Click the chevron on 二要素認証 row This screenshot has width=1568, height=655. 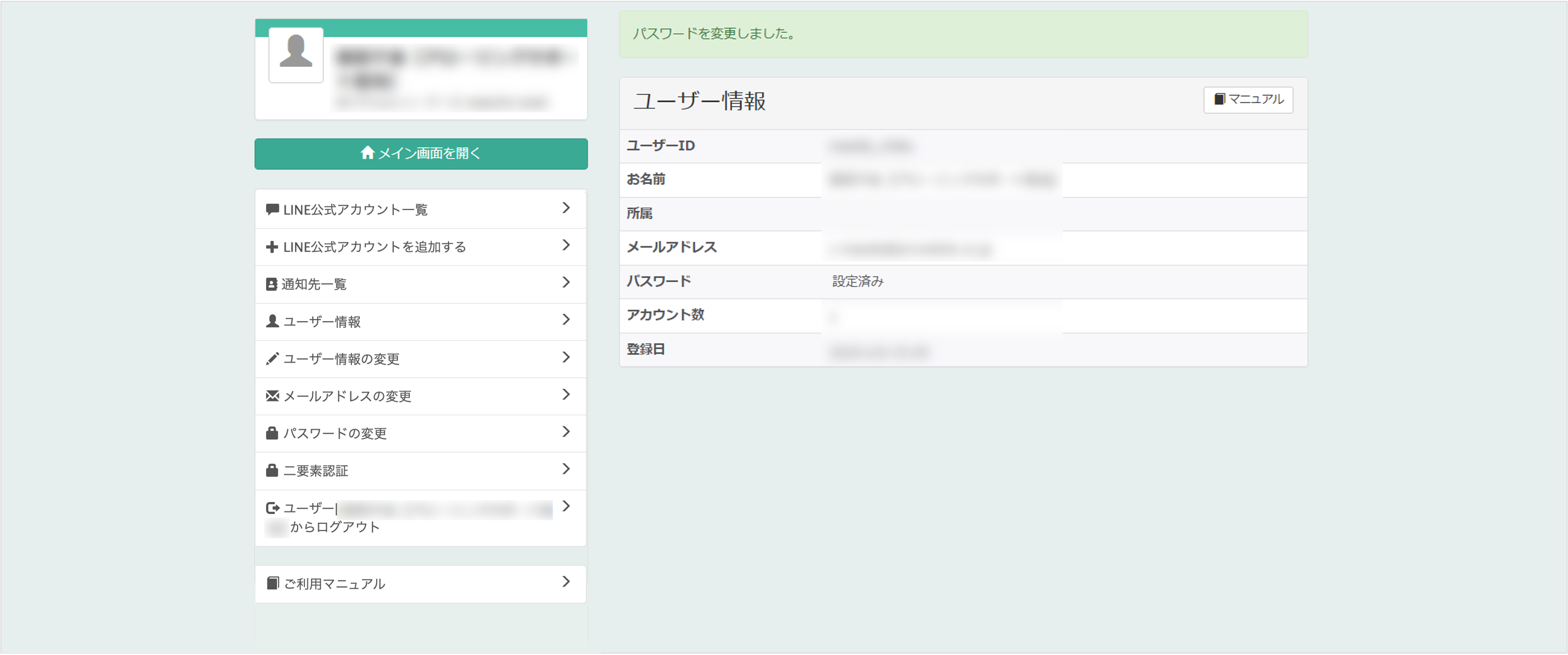[x=566, y=469]
